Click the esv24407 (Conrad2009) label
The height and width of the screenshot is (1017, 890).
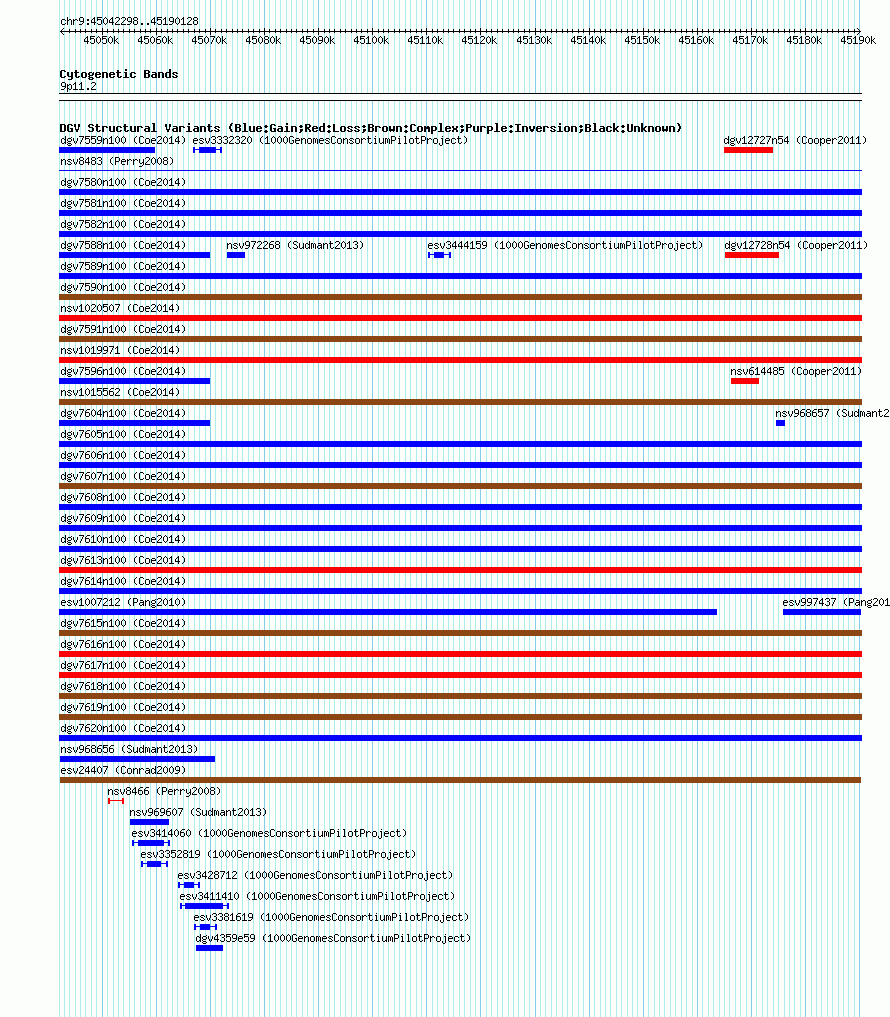pos(123,770)
